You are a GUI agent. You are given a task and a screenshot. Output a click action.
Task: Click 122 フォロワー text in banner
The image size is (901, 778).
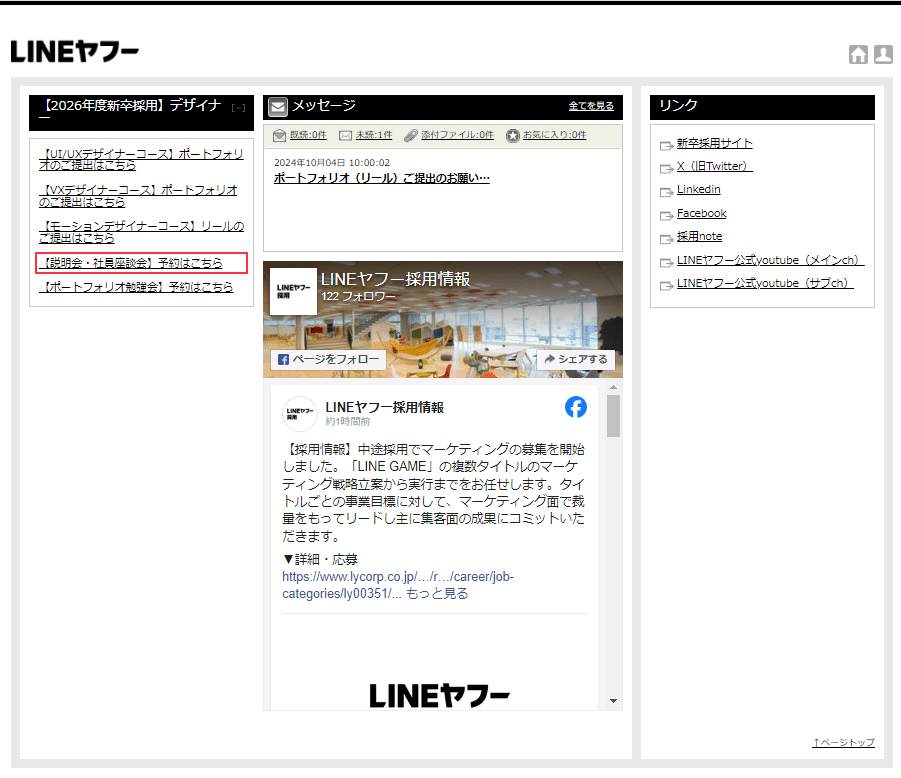pos(358,296)
